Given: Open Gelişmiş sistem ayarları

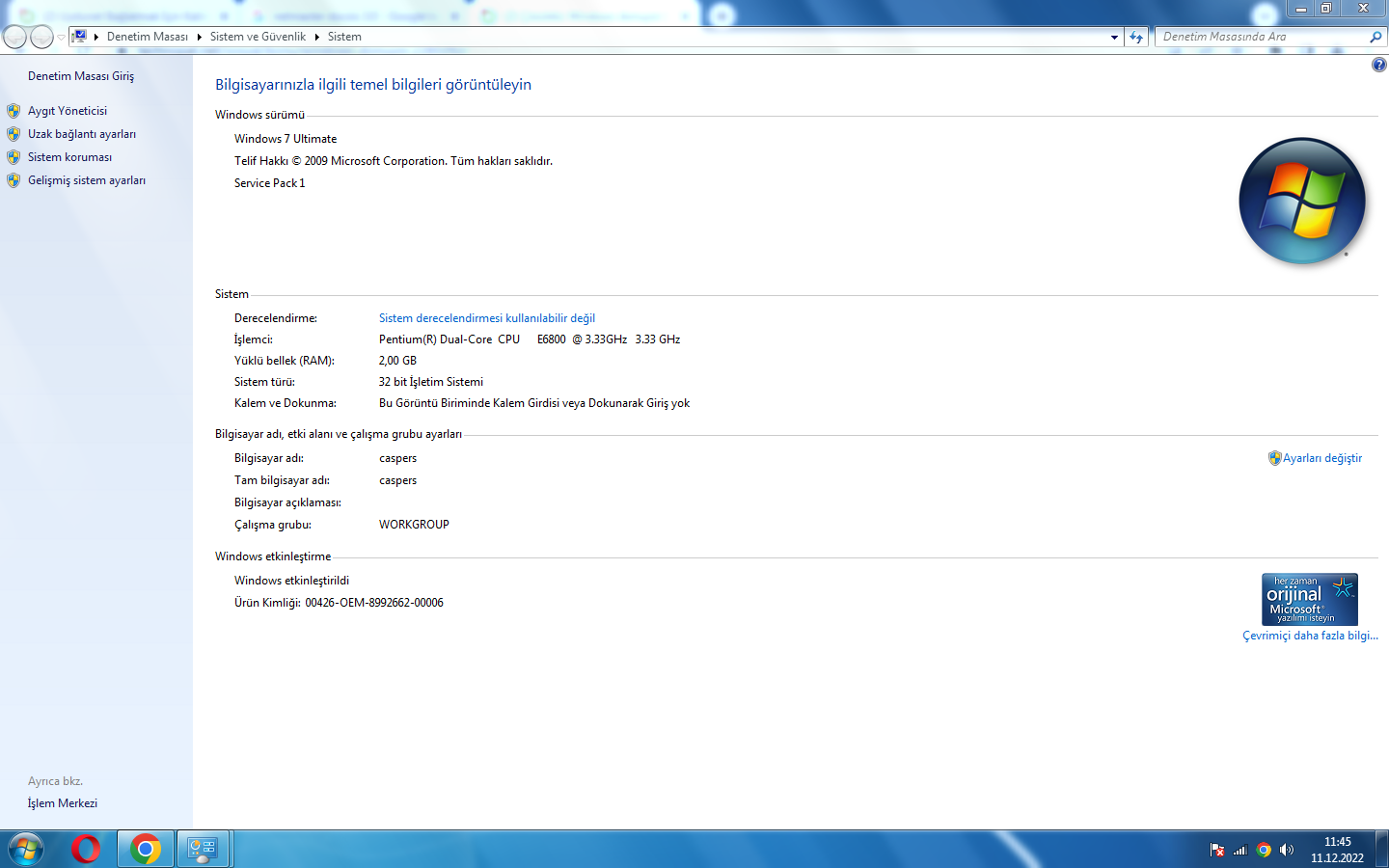Looking at the screenshot, I should (87, 180).
